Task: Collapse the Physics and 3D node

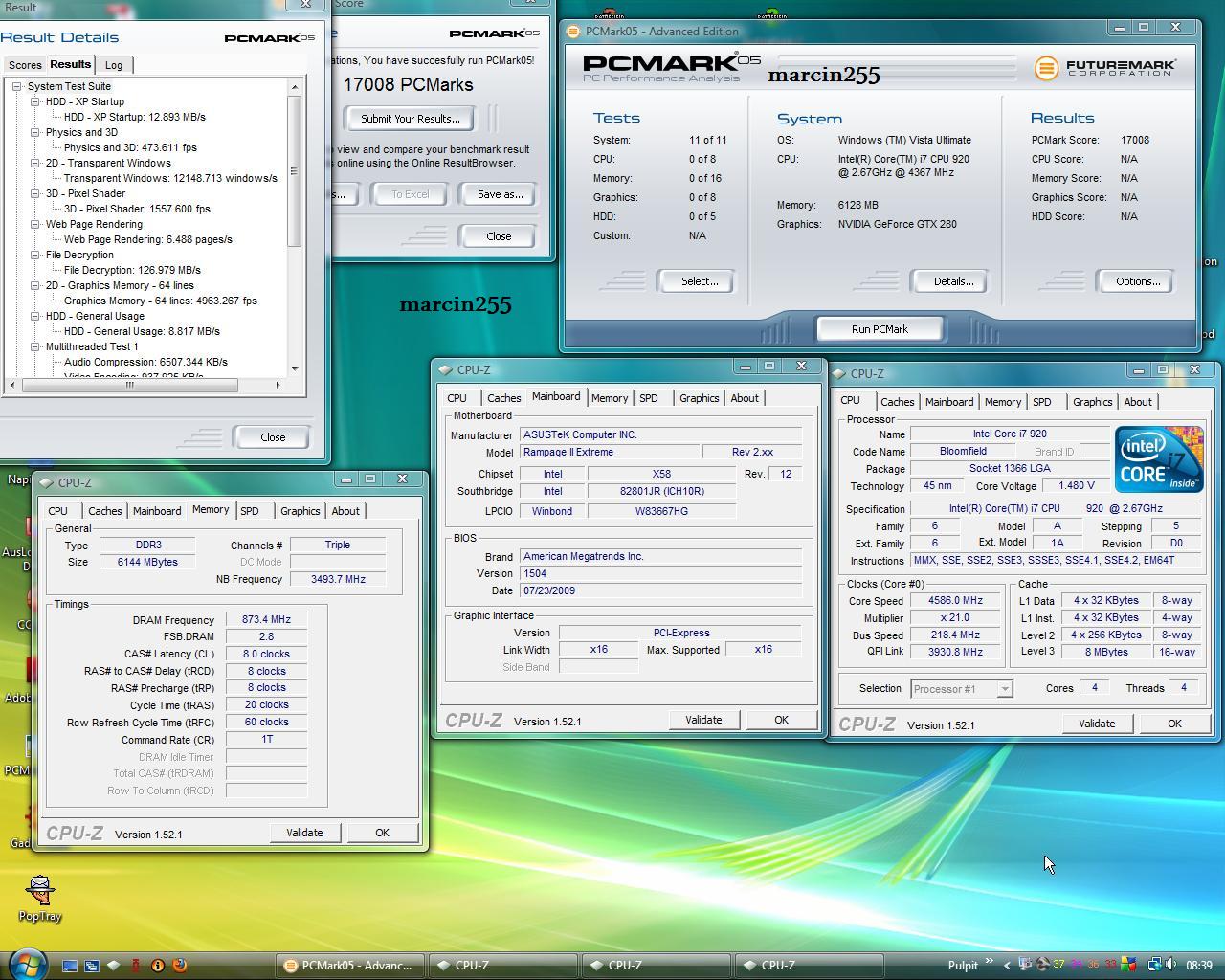Action: [34, 132]
